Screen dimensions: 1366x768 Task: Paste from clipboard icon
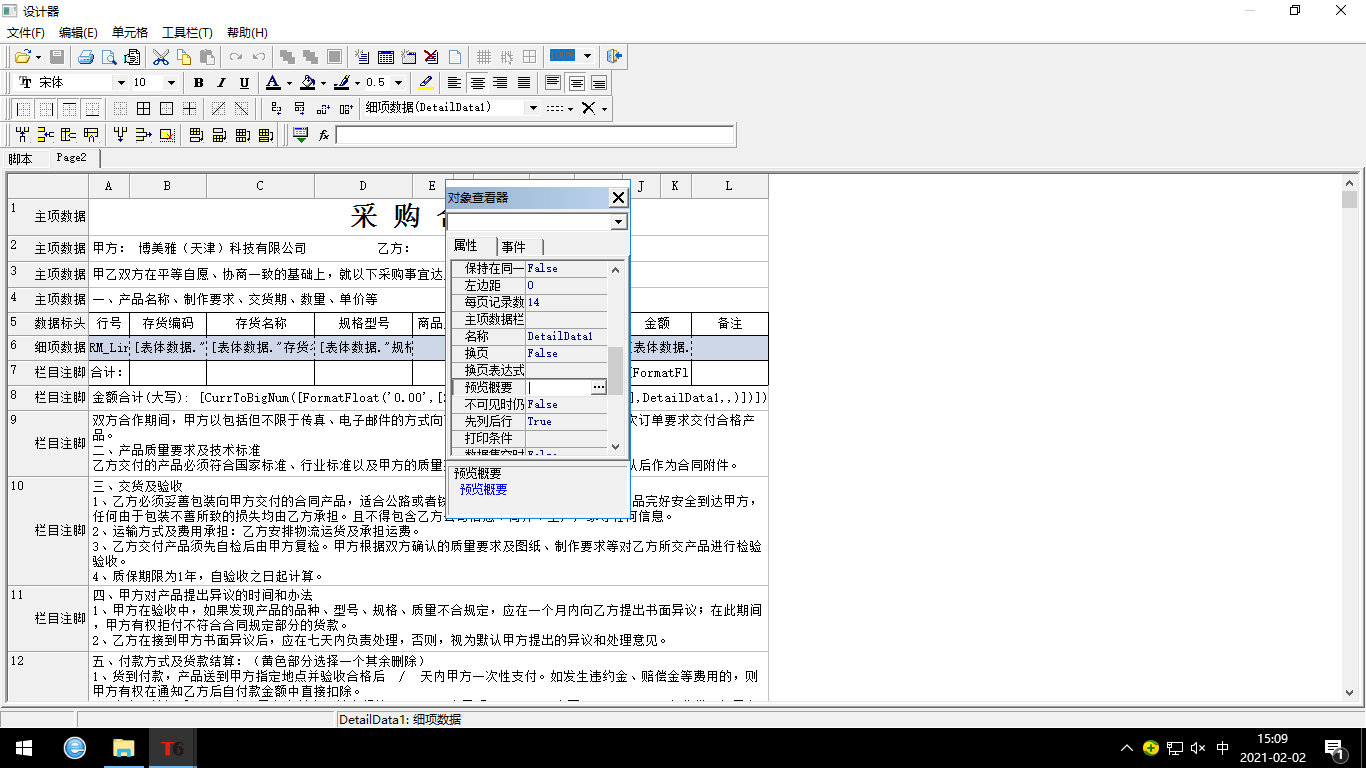click(207, 57)
